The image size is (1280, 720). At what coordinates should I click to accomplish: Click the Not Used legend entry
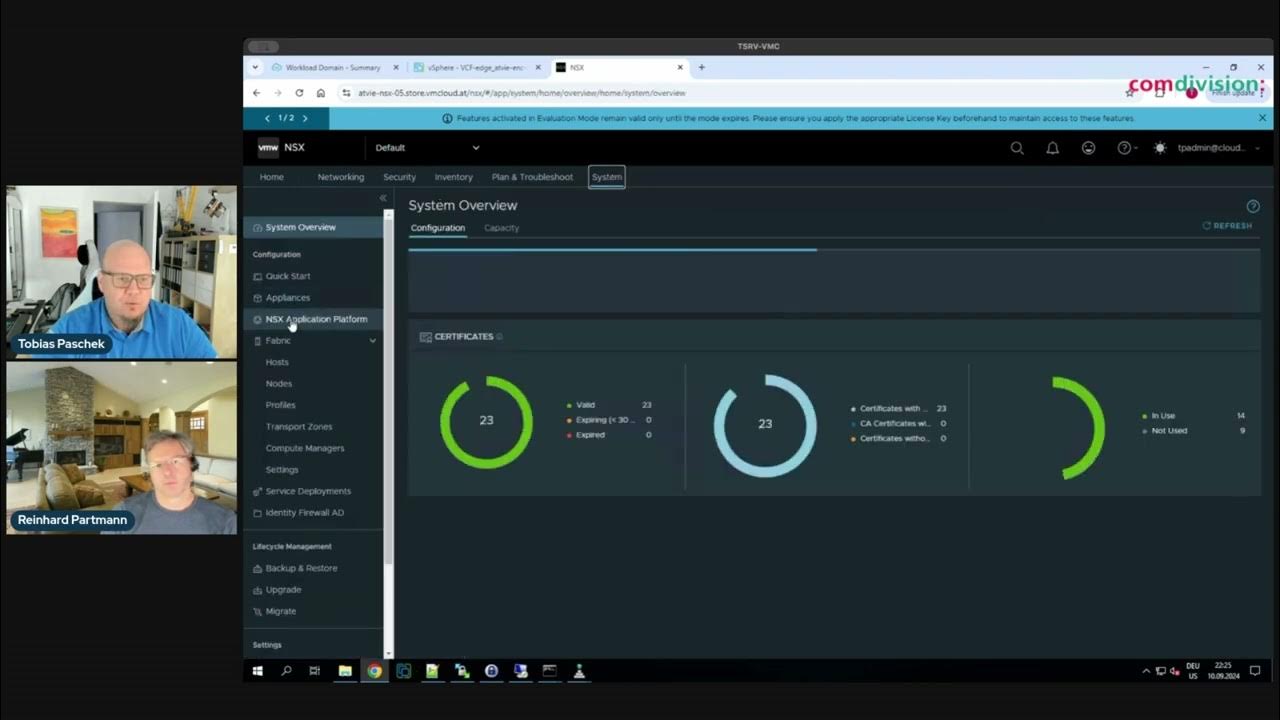coord(1193,431)
